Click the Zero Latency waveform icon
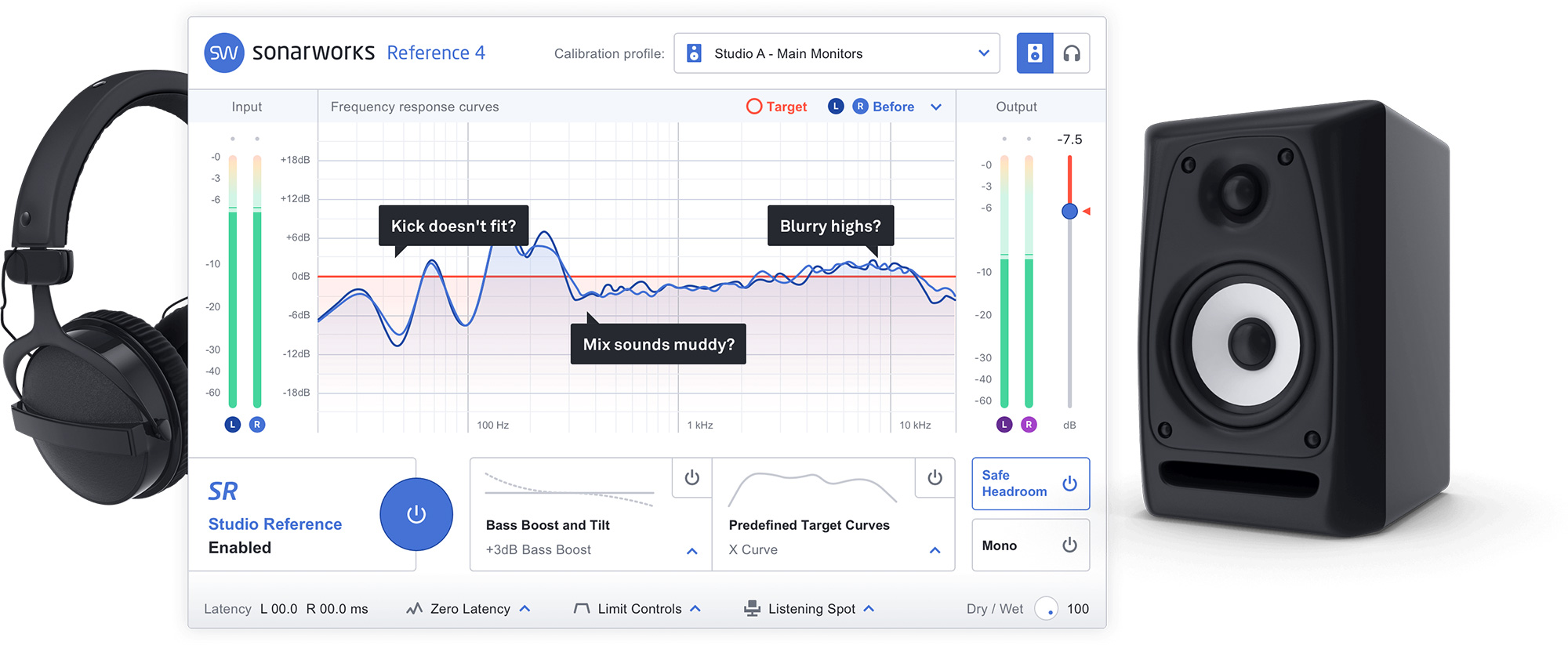 pos(415,609)
